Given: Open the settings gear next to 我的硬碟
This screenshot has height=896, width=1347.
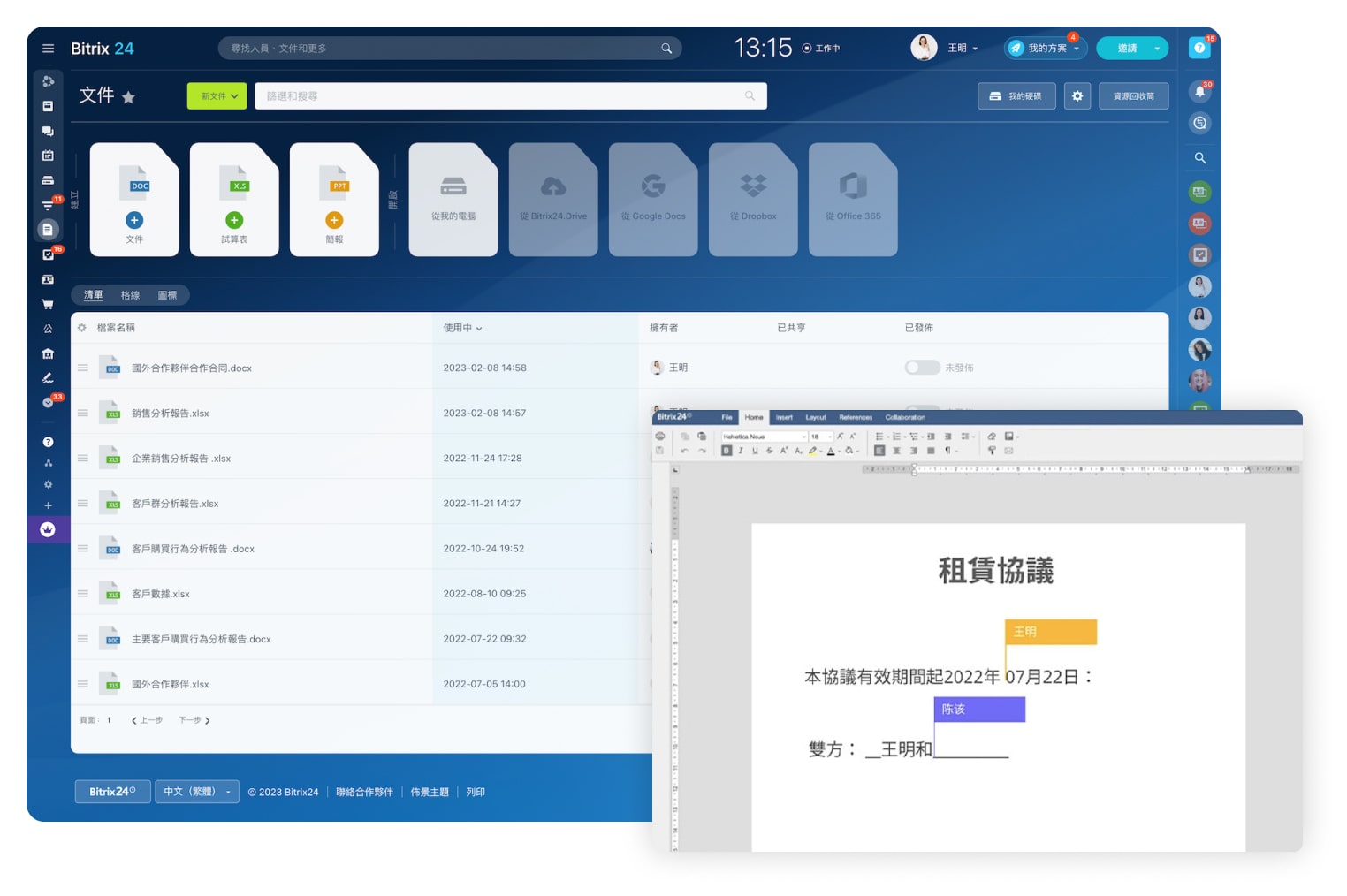Looking at the screenshot, I should 1077,96.
